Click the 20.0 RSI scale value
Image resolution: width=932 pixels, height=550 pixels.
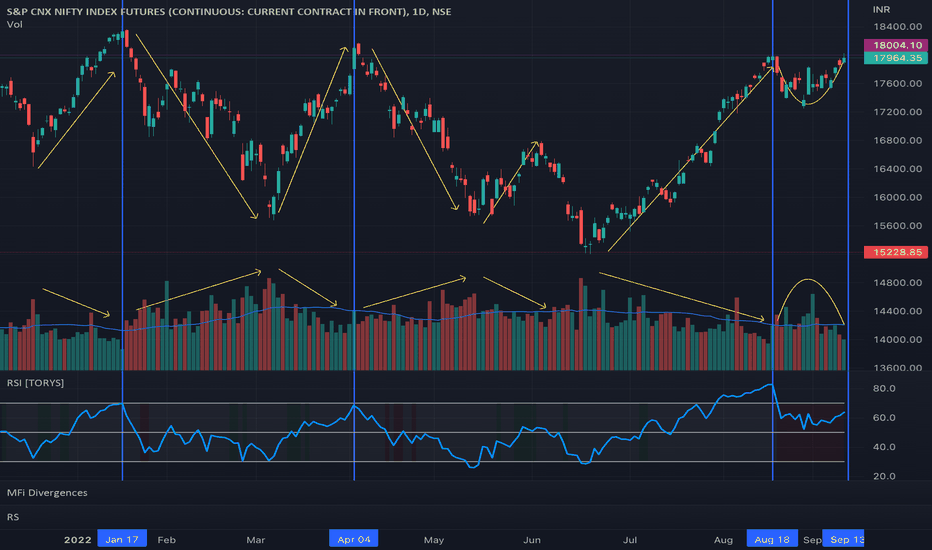pos(884,476)
